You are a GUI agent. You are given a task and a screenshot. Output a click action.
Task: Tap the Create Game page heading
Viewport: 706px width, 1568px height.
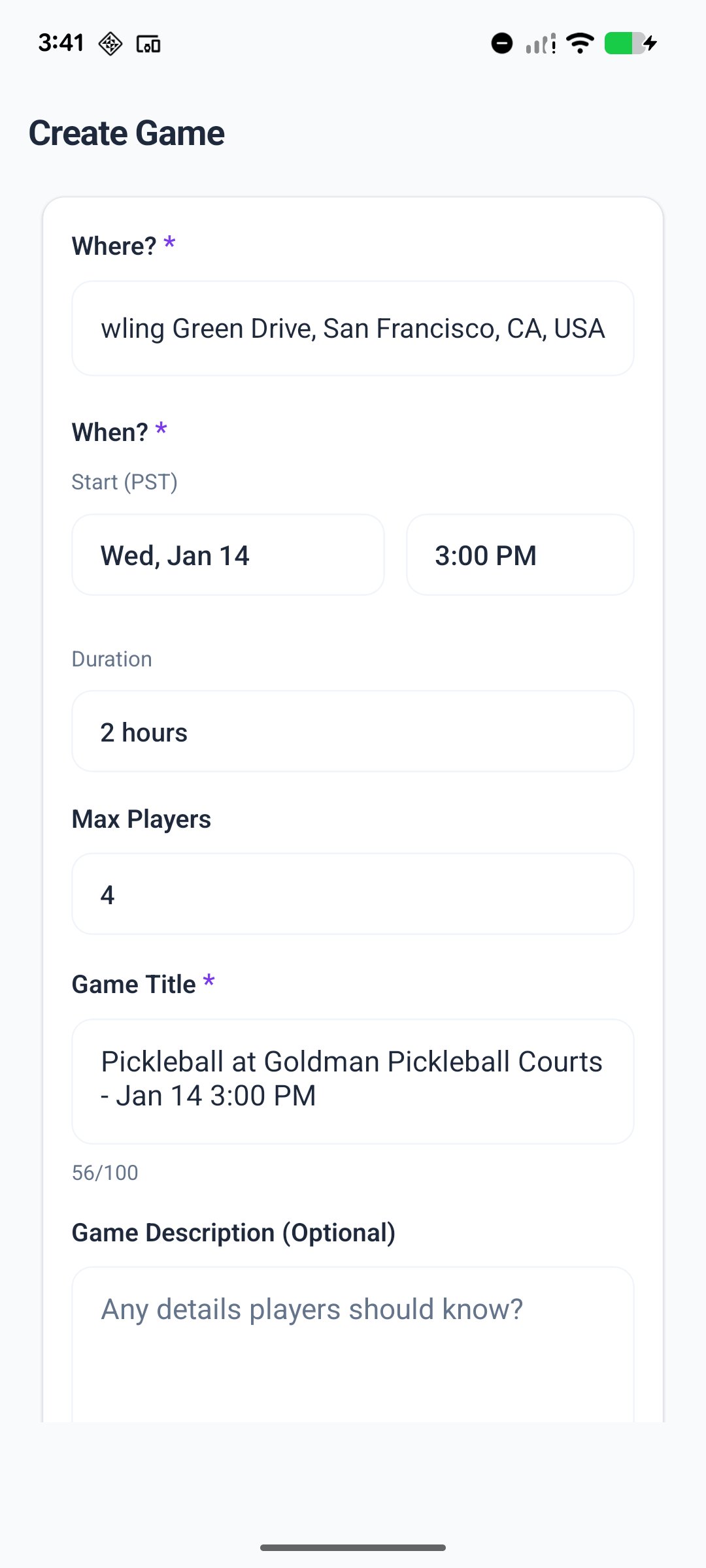point(127,133)
